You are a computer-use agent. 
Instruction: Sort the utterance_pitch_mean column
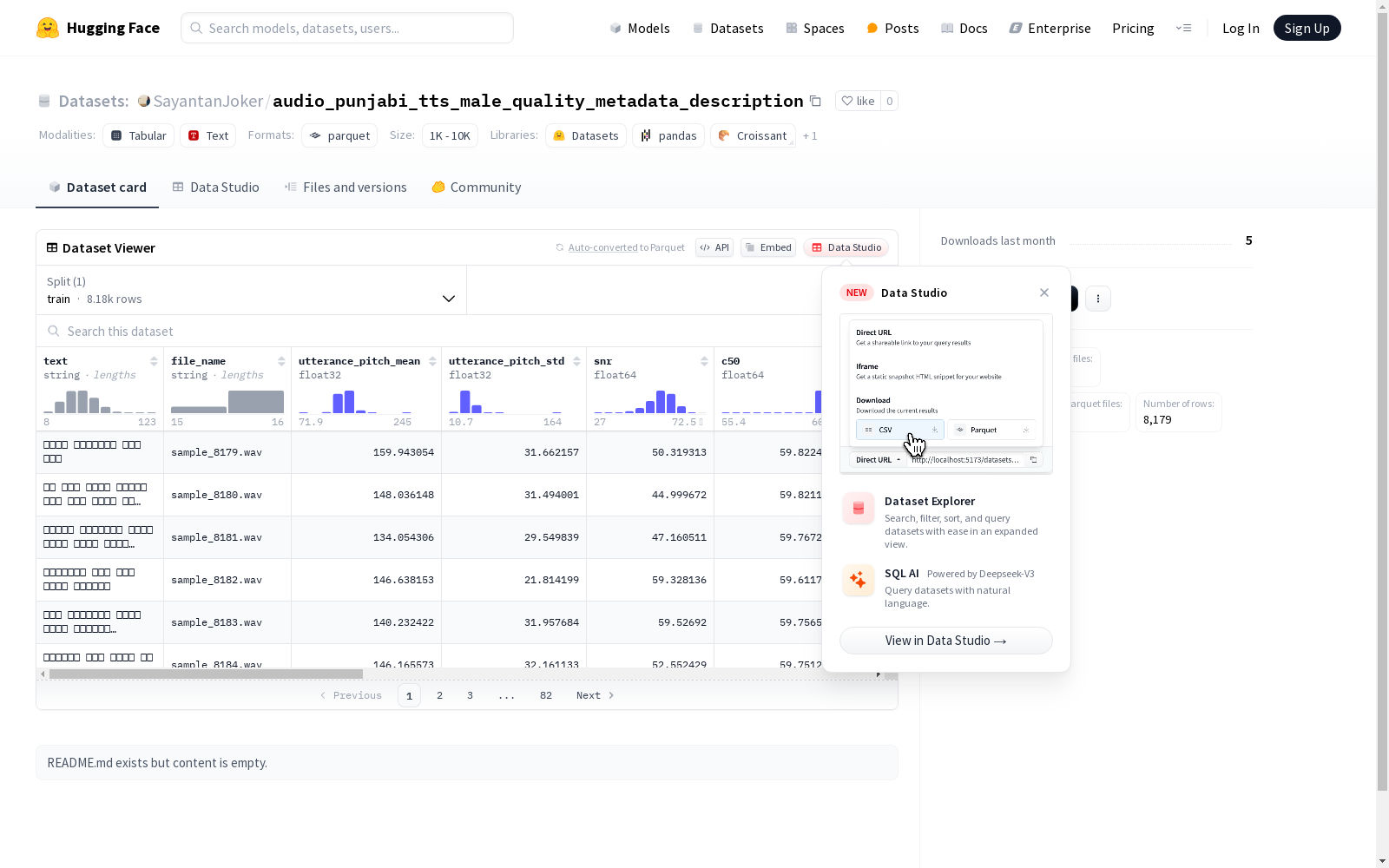432,361
